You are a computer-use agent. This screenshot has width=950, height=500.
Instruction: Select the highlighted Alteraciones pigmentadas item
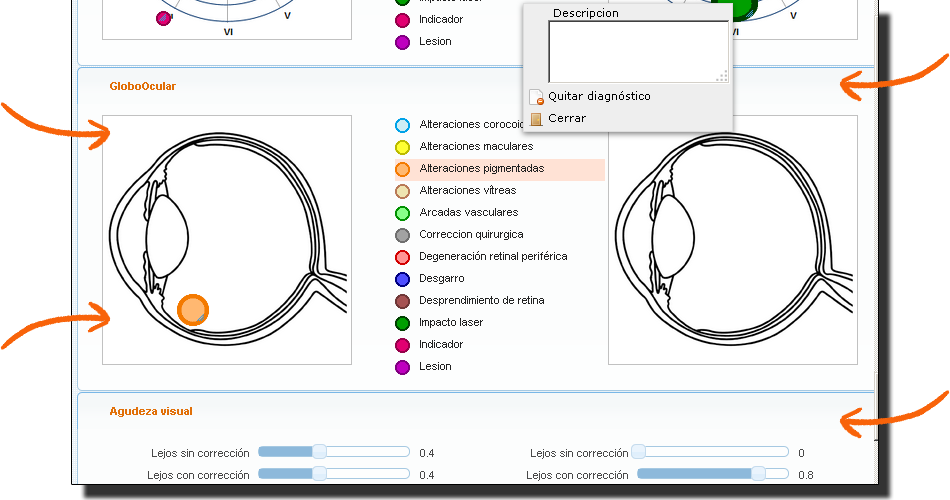[482, 169]
